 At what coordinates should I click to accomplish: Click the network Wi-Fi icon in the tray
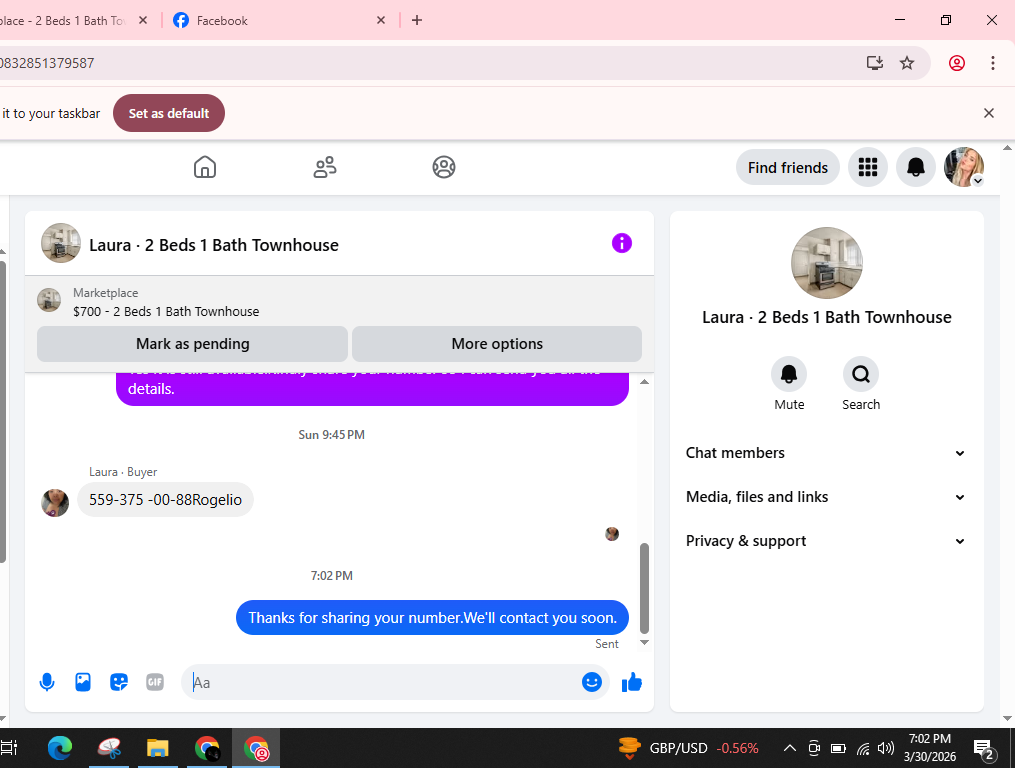(863, 749)
